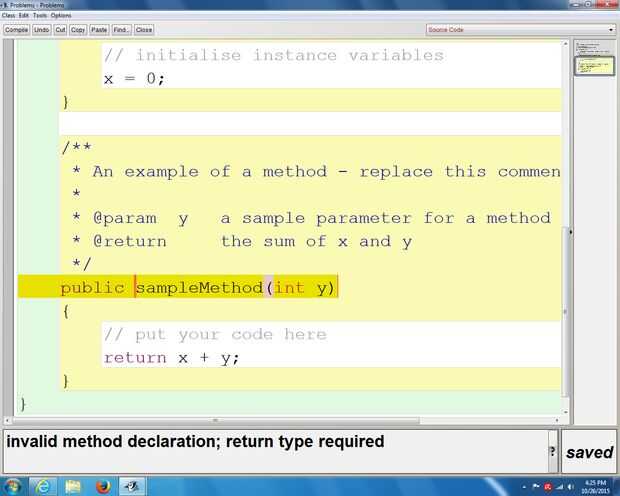
Task: Click the code navigation thumbnail preview
Action: [594, 66]
